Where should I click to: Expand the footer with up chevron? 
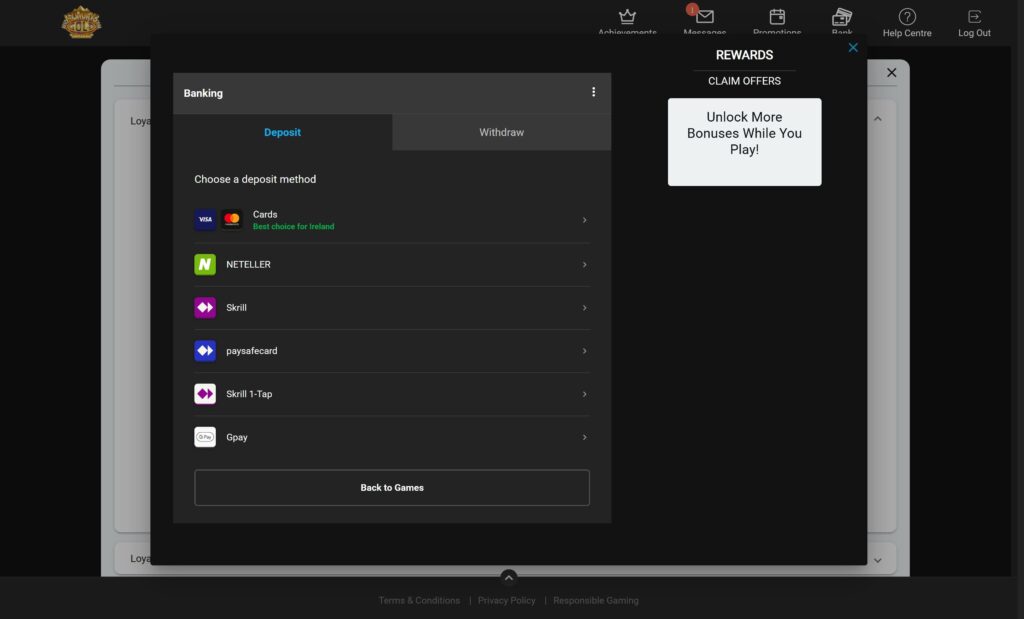(508, 577)
